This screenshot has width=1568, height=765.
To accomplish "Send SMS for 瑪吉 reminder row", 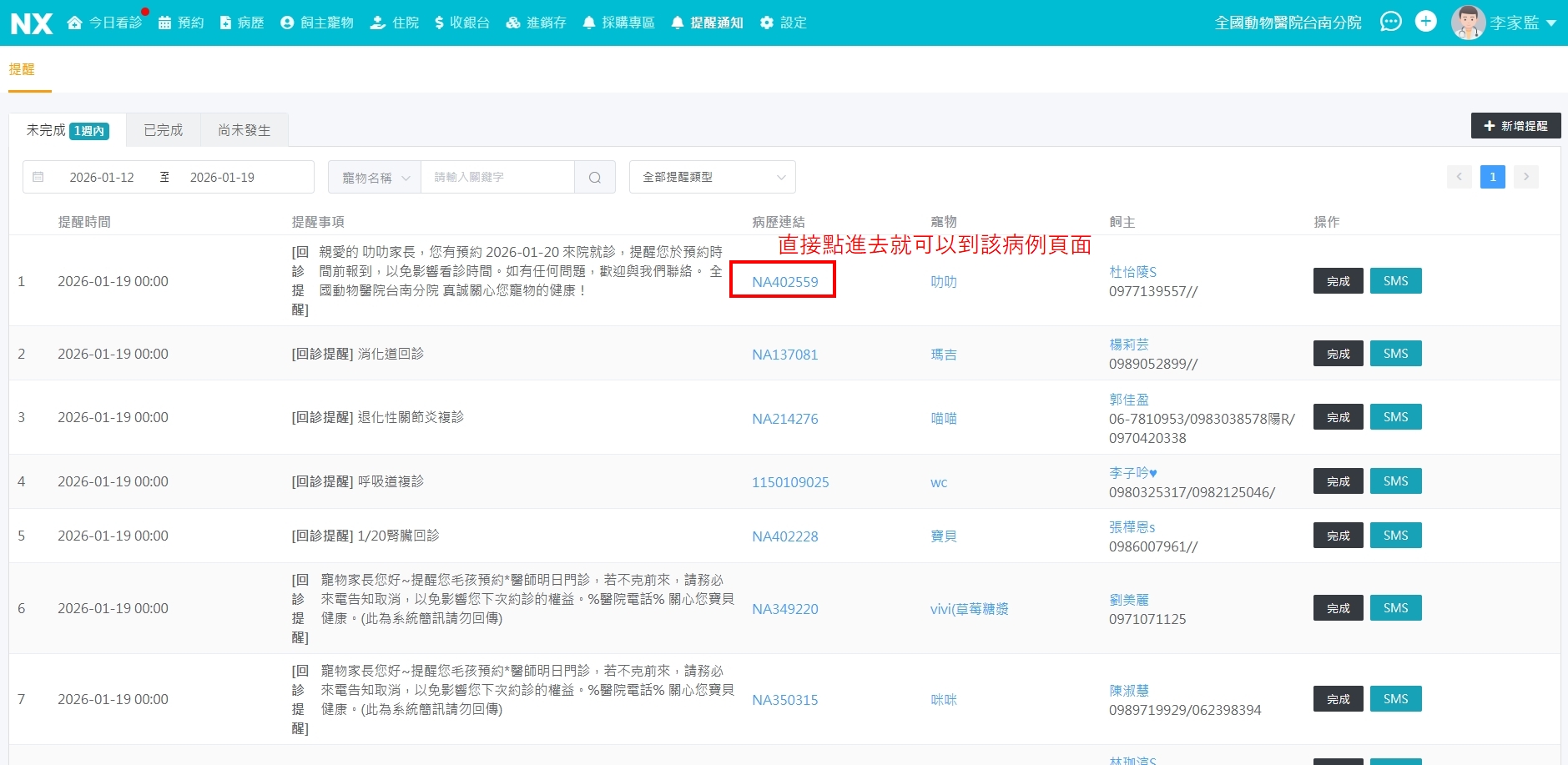I will (1395, 354).
